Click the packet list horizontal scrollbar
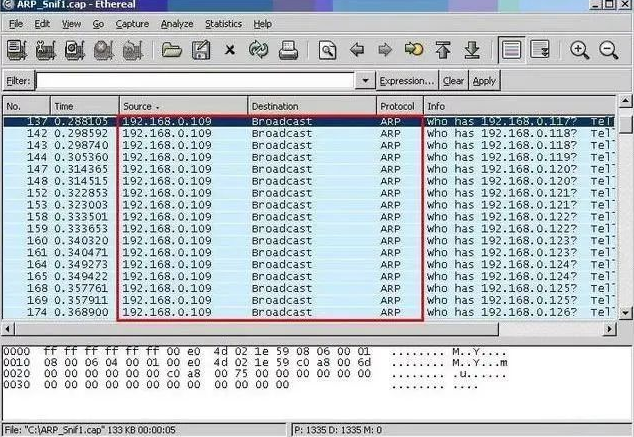Image resolution: width=634 pixels, height=437 pixels. (300, 329)
